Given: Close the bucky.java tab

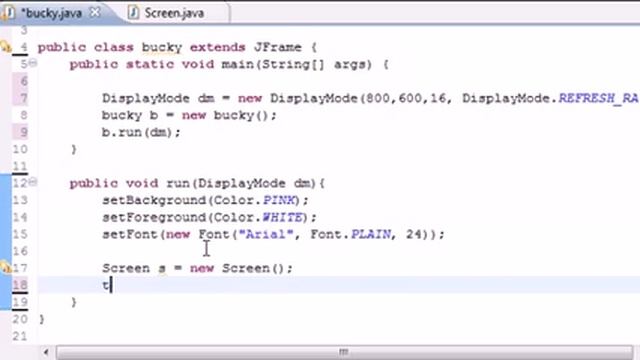Looking at the screenshot, I should [95, 12].
